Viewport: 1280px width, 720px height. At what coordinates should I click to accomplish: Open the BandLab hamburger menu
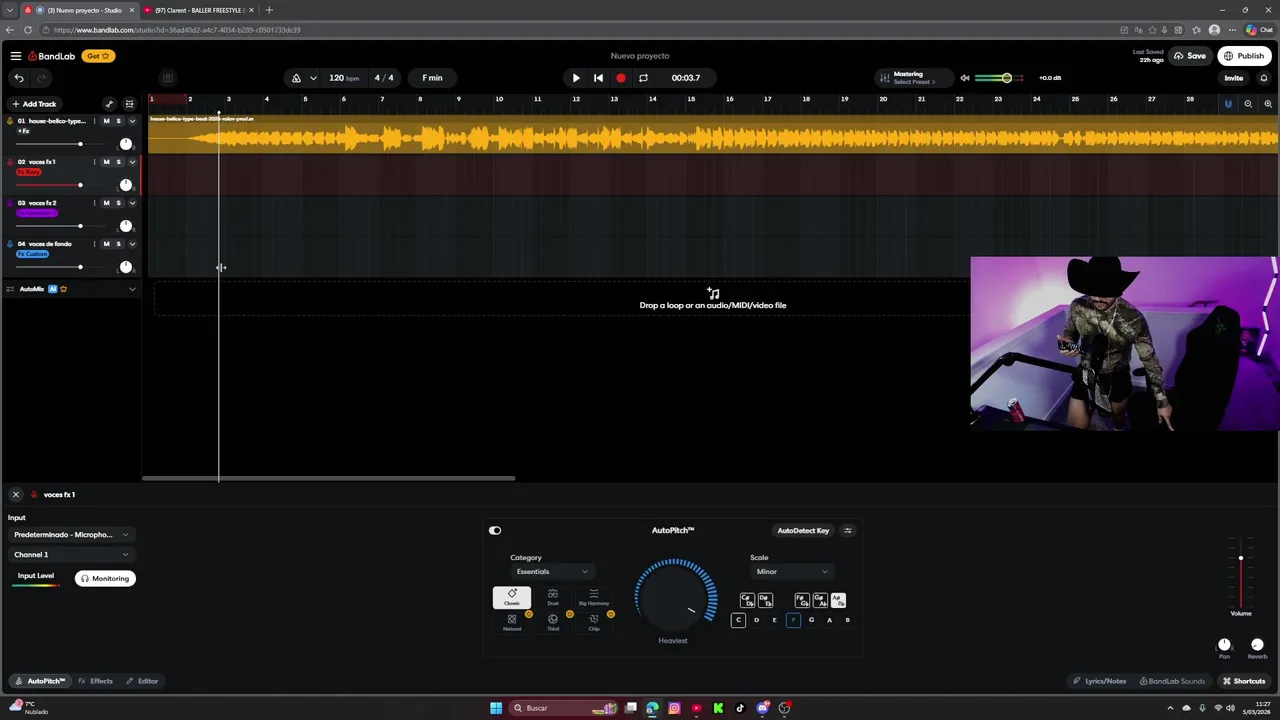[x=16, y=56]
